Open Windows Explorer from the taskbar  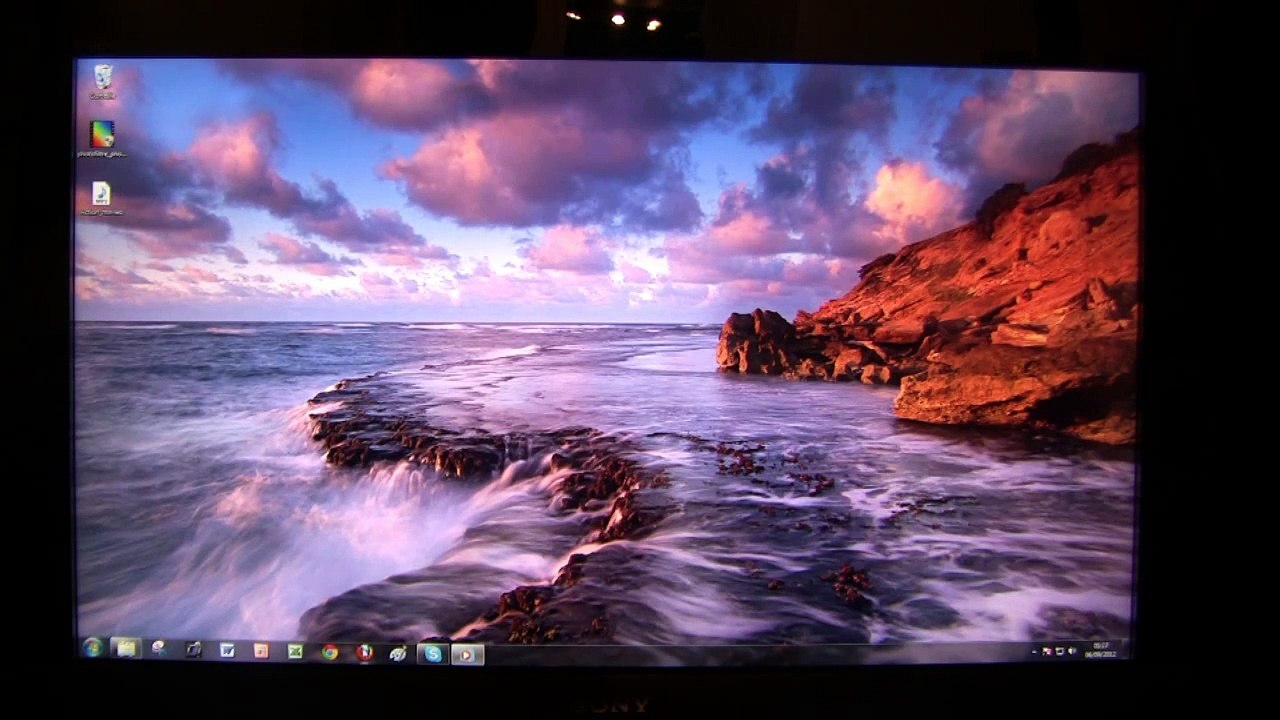pos(126,649)
